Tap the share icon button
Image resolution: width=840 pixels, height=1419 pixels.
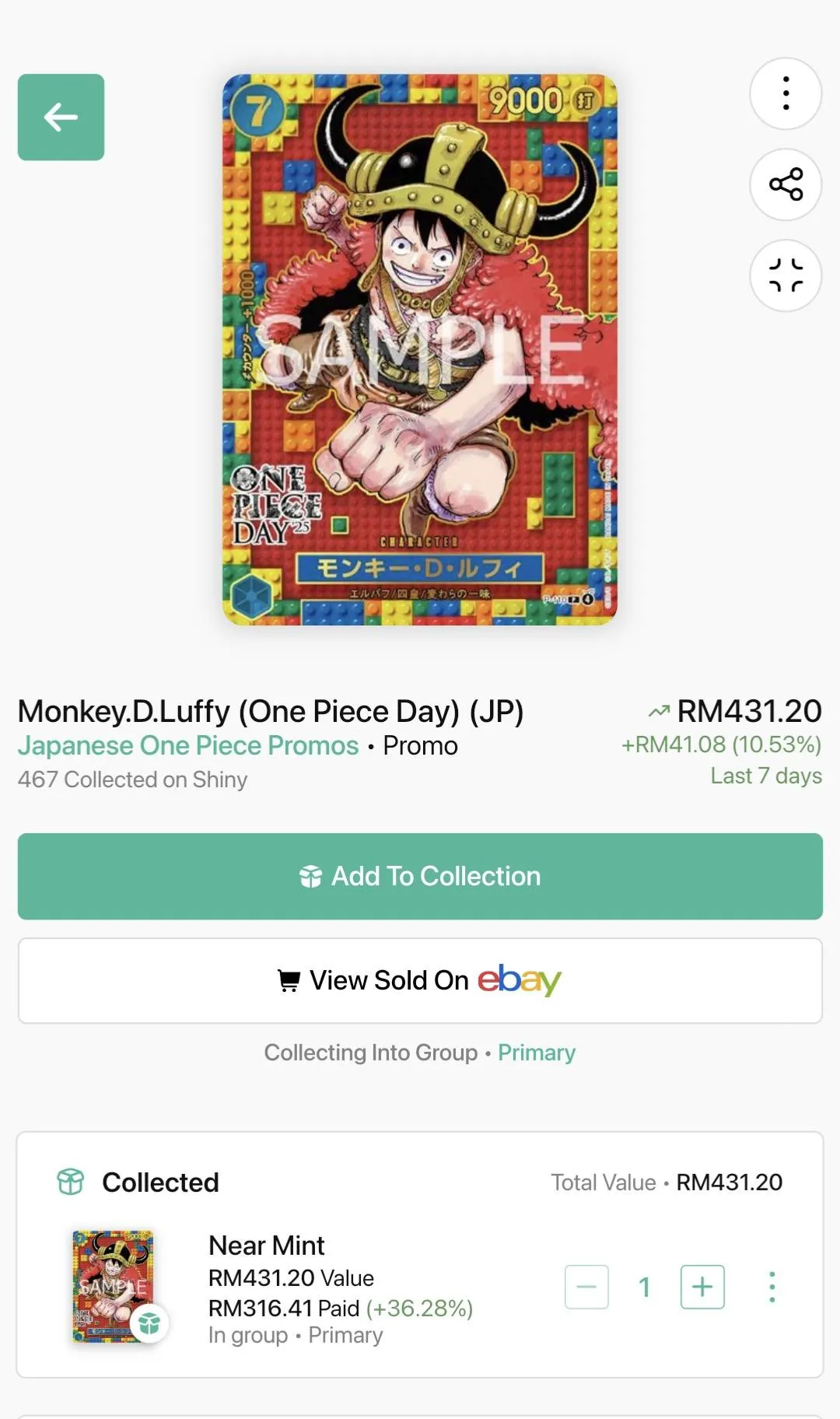[786, 184]
